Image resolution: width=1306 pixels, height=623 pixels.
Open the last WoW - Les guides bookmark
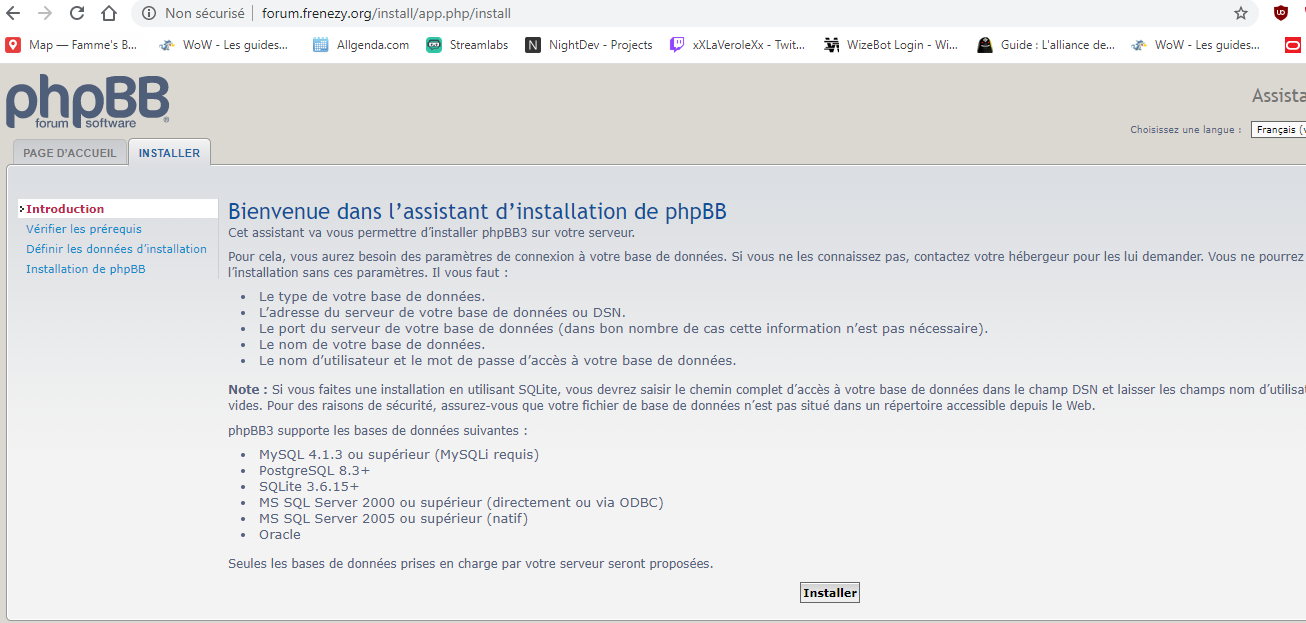coord(1195,45)
